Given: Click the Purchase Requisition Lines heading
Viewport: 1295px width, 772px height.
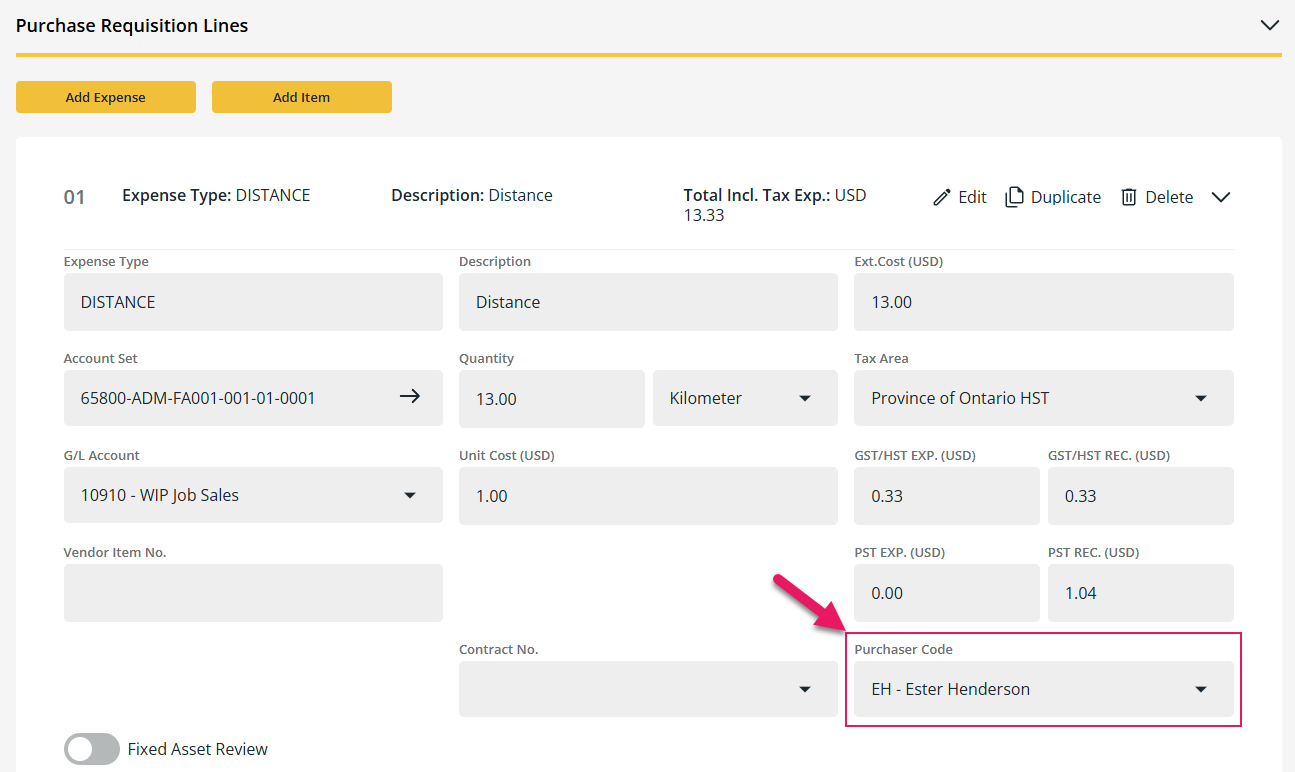Looking at the screenshot, I should point(132,26).
